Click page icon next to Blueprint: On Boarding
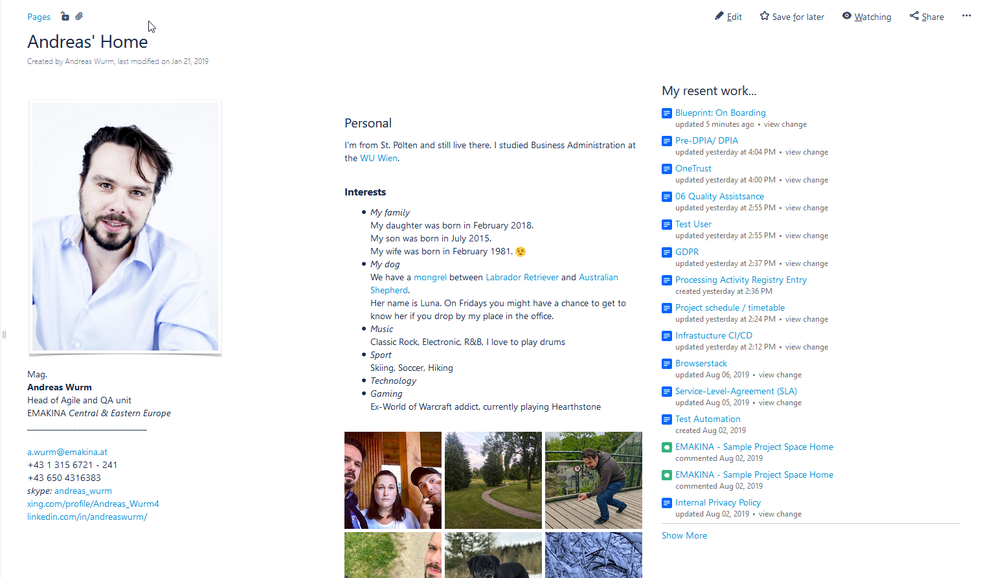 pos(666,113)
